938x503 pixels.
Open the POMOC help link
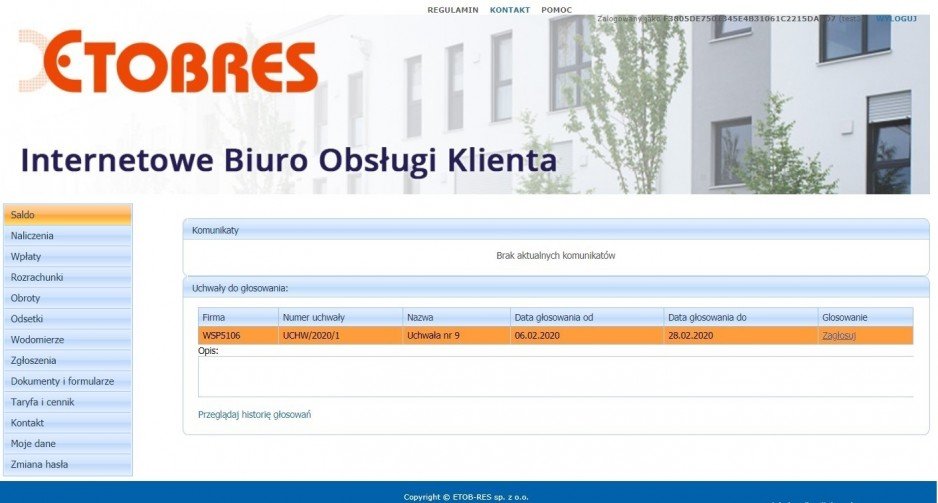point(556,10)
